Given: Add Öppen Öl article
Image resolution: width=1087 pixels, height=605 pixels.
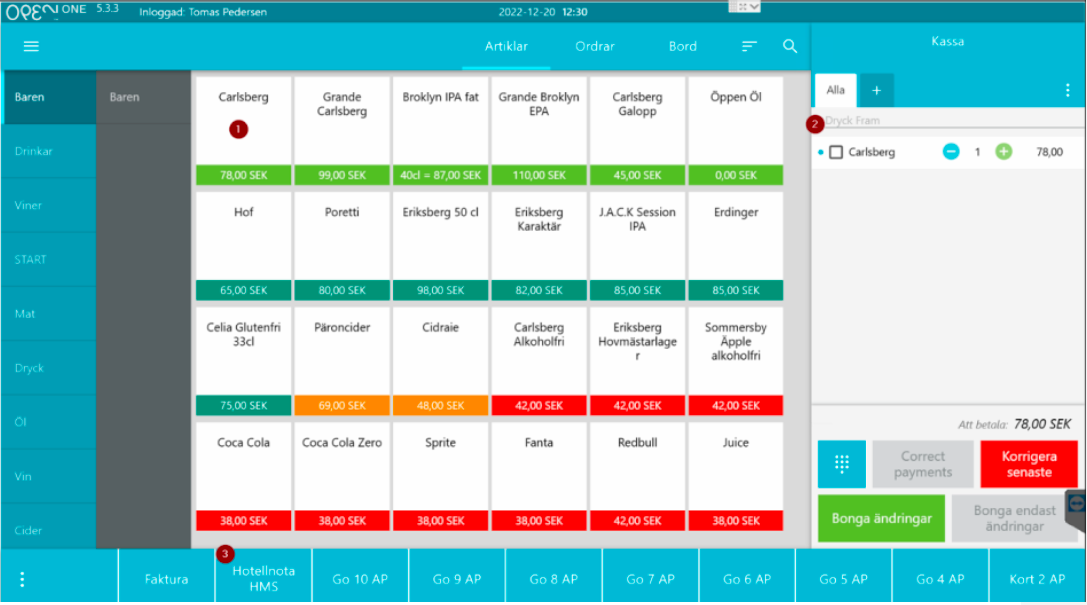Looking at the screenshot, I should pyautogui.click(x=736, y=131).
